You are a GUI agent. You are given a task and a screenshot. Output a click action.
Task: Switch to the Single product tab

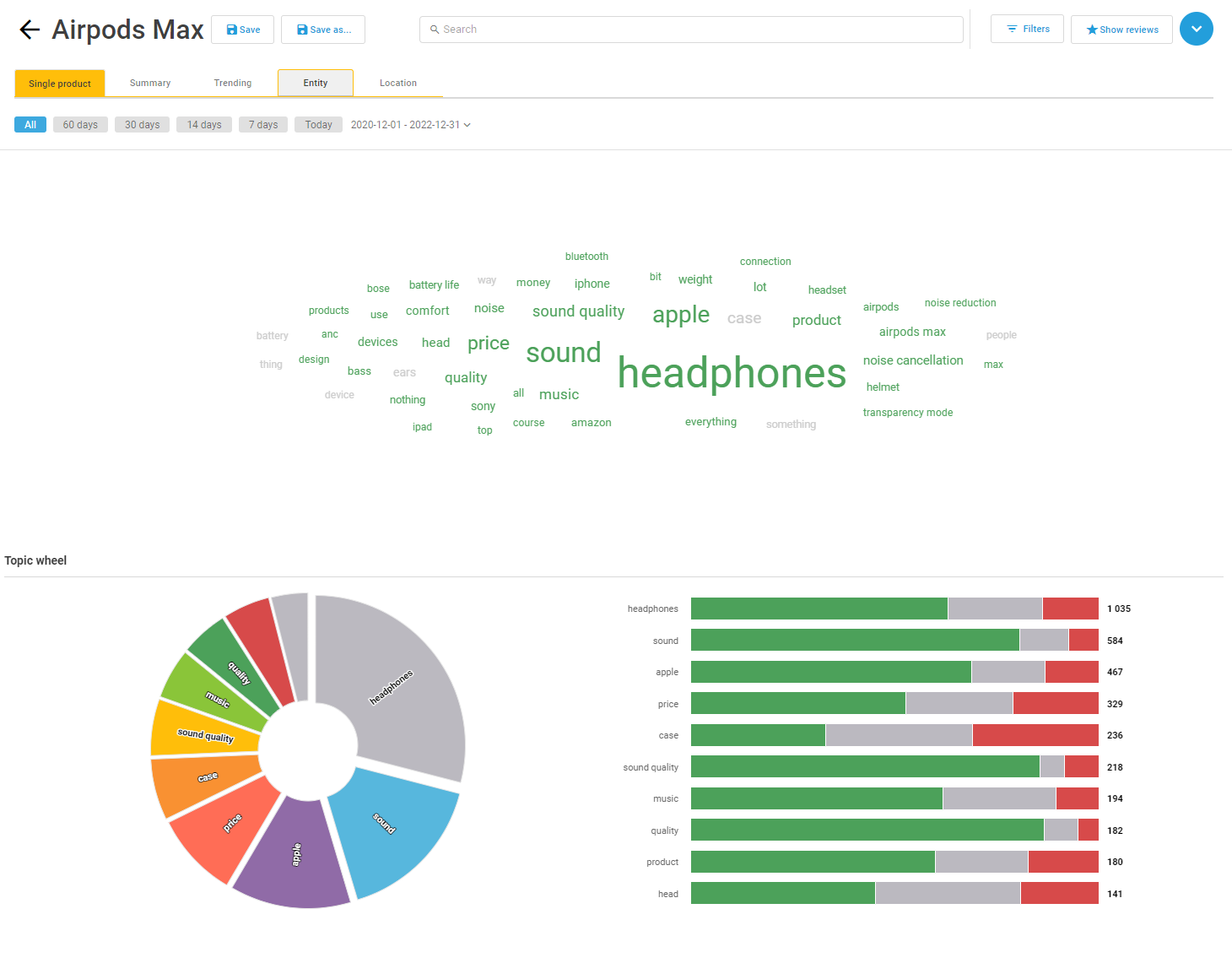60,84
